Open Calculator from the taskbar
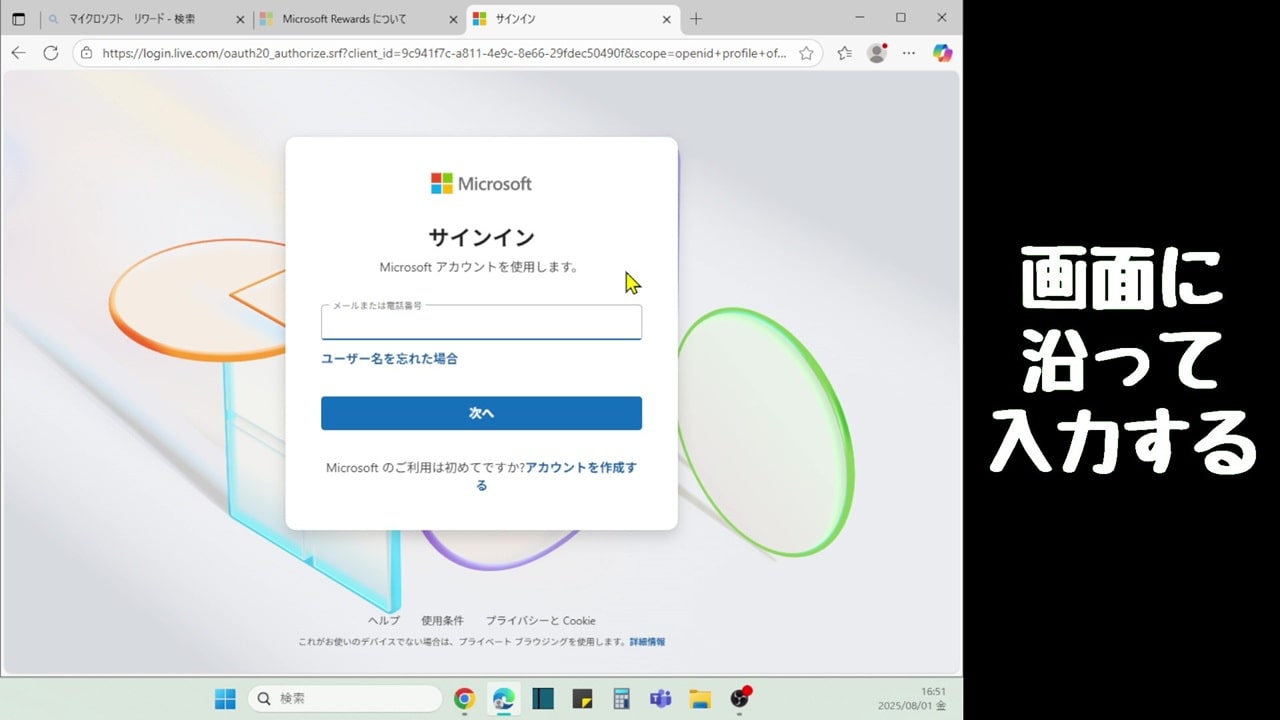This screenshot has width=1280, height=720. coord(621,699)
